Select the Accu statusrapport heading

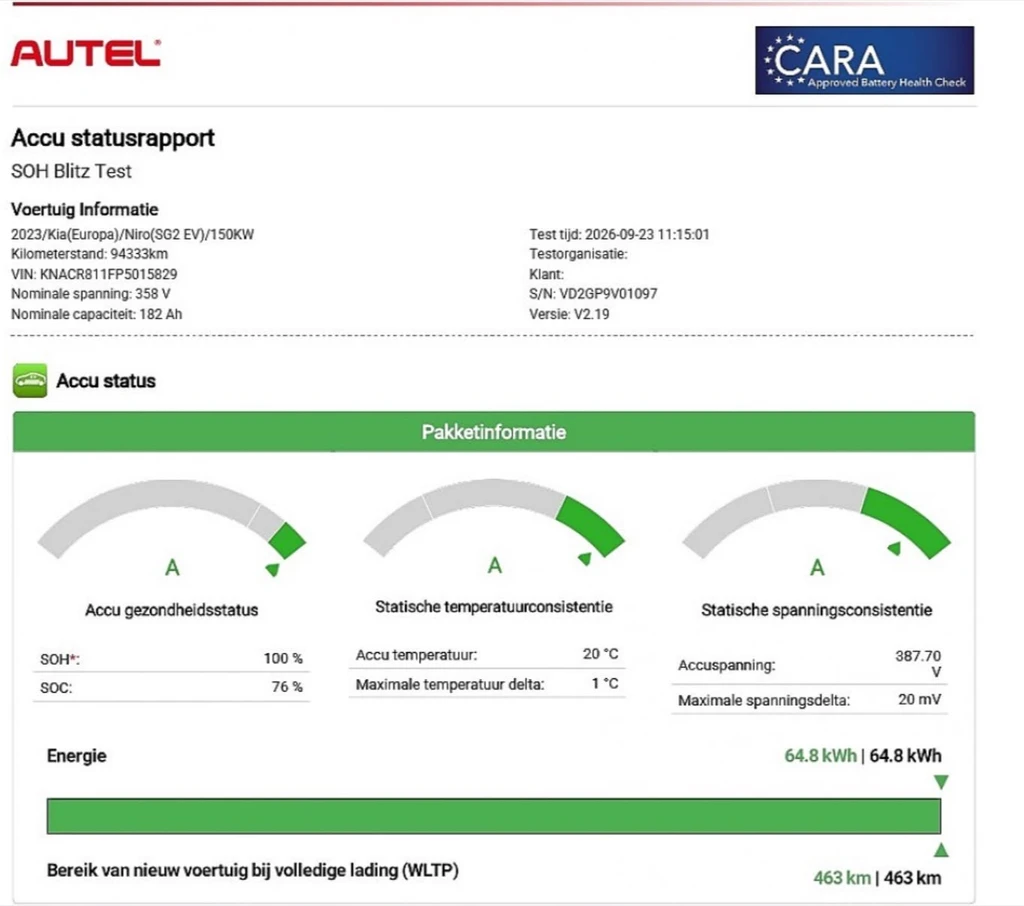pyautogui.click(x=112, y=138)
